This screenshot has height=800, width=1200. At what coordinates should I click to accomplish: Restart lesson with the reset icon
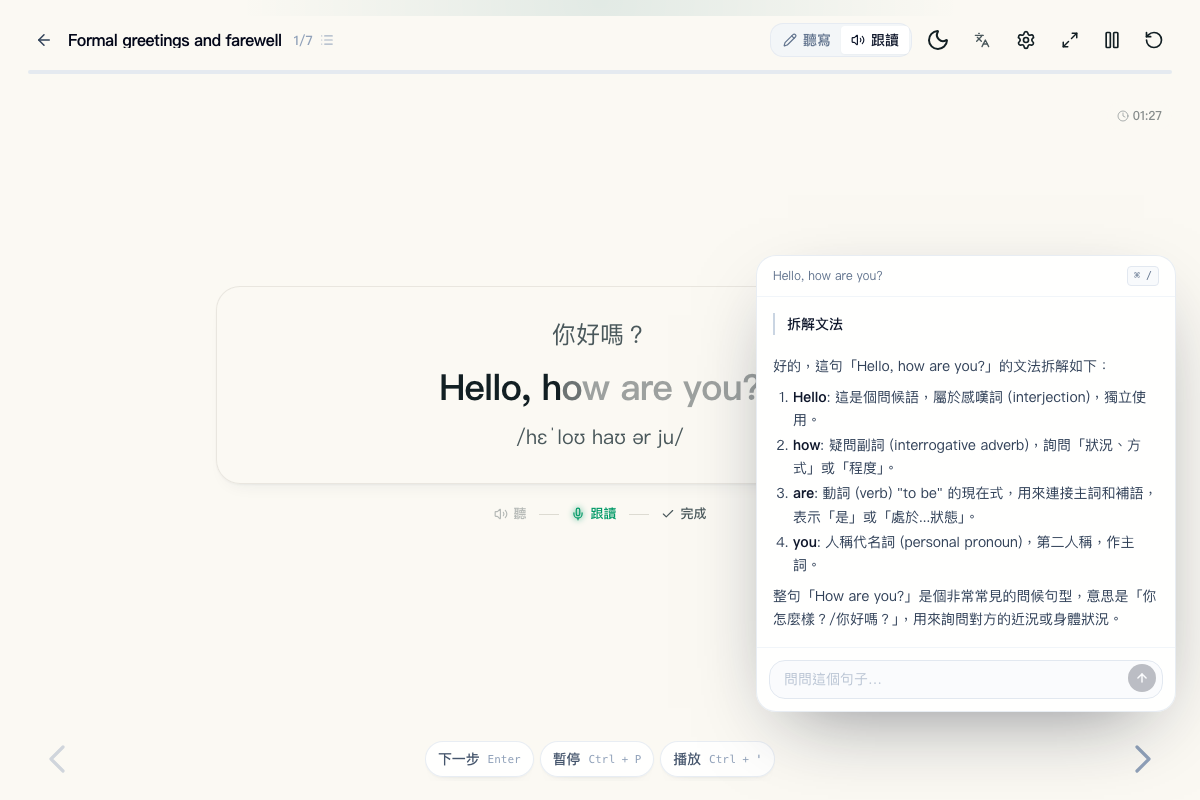(1154, 40)
